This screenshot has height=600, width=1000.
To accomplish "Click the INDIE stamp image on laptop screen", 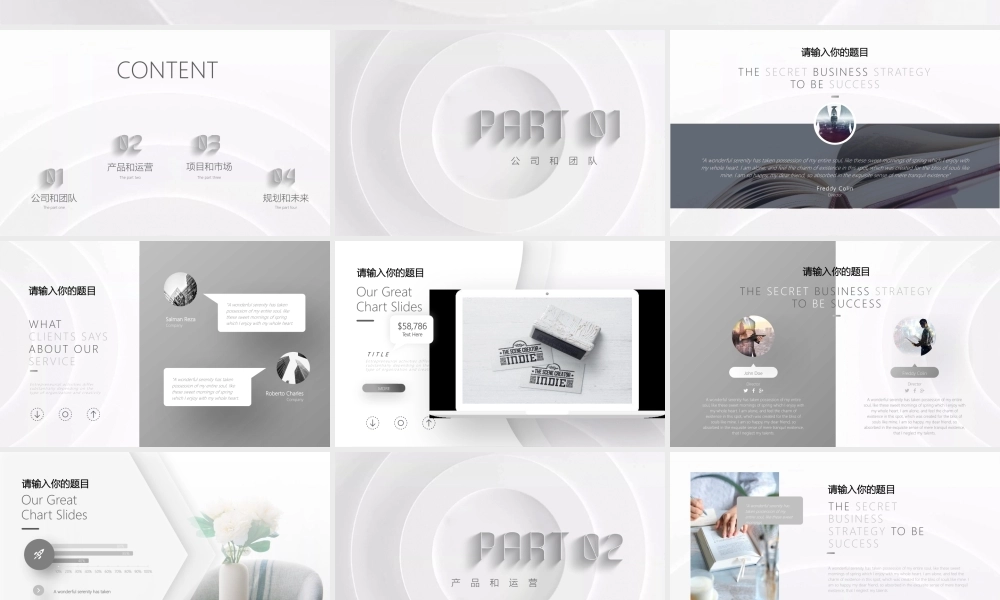I will point(547,350).
